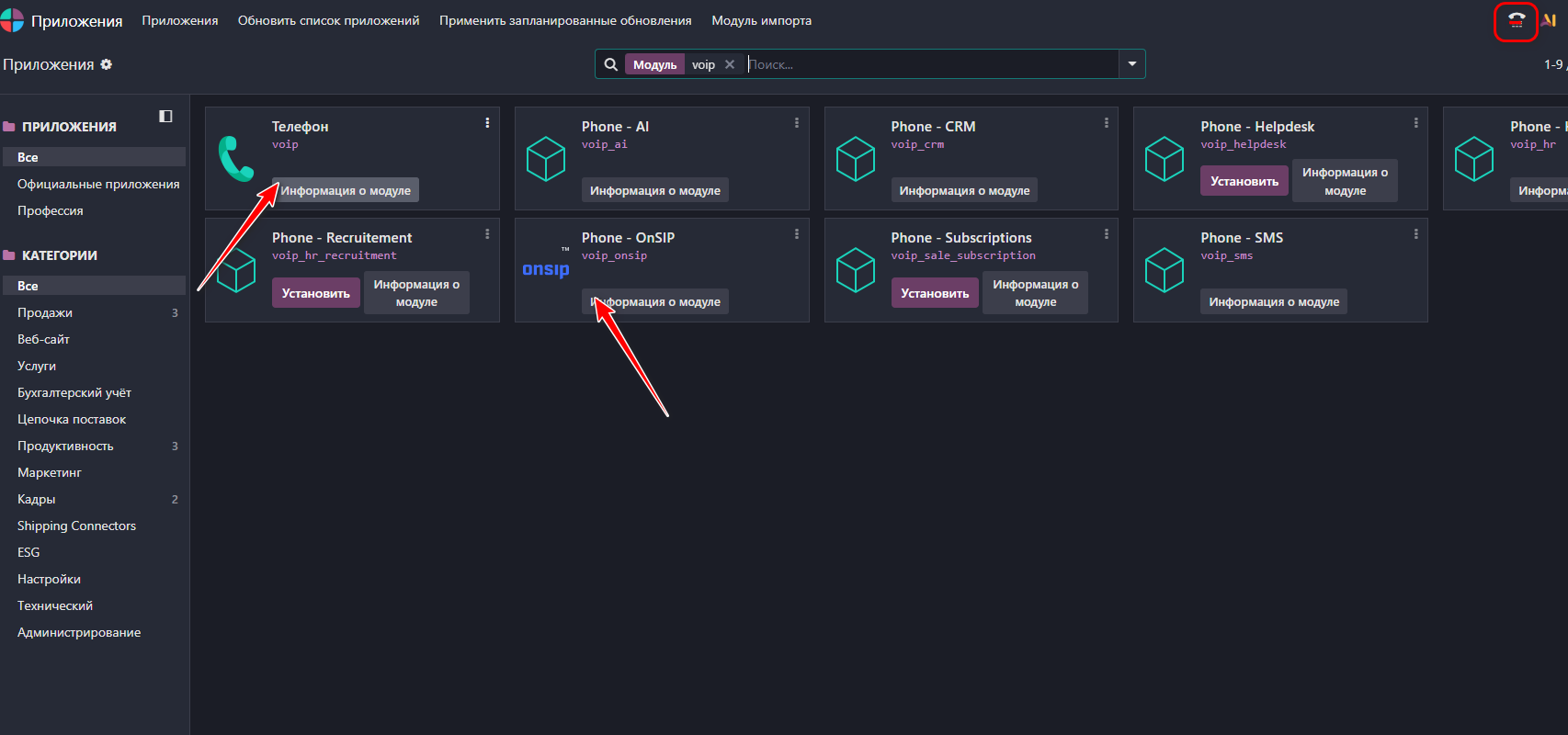Open the Модуль импорта menu
Screen dimensions: 1568x735
761,20
